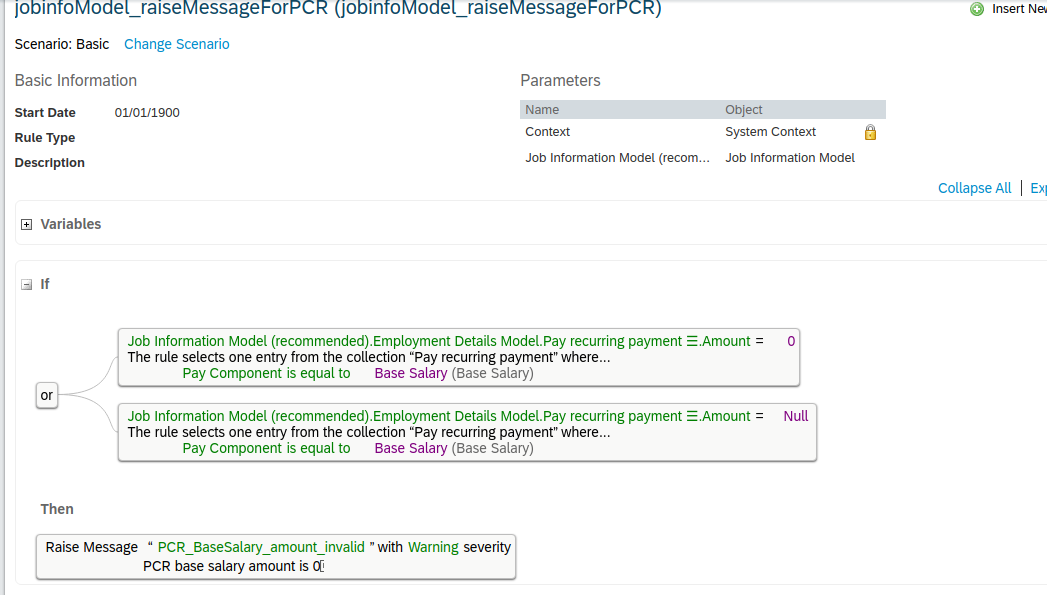Image resolution: width=1047 pixels, height=595 pixels.
Task: Click the 'or' operator box
Action: click(47, 395)
